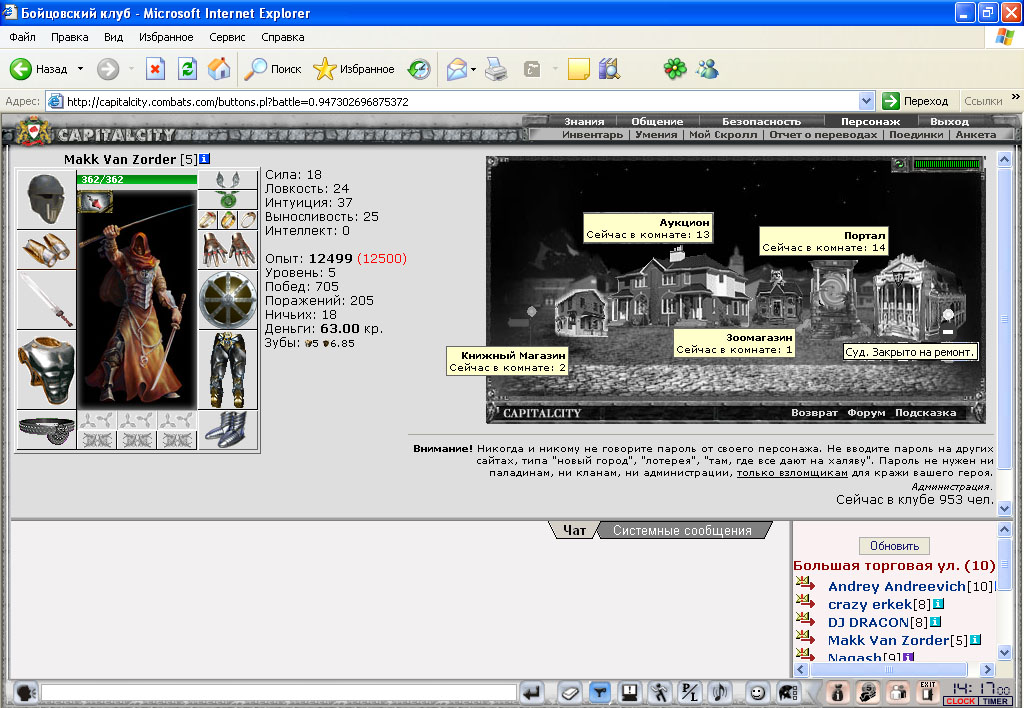Viewport: 1024px width, 708px height.
Task: Toggle the chat filter funnel icon
Action: (600, 692)
